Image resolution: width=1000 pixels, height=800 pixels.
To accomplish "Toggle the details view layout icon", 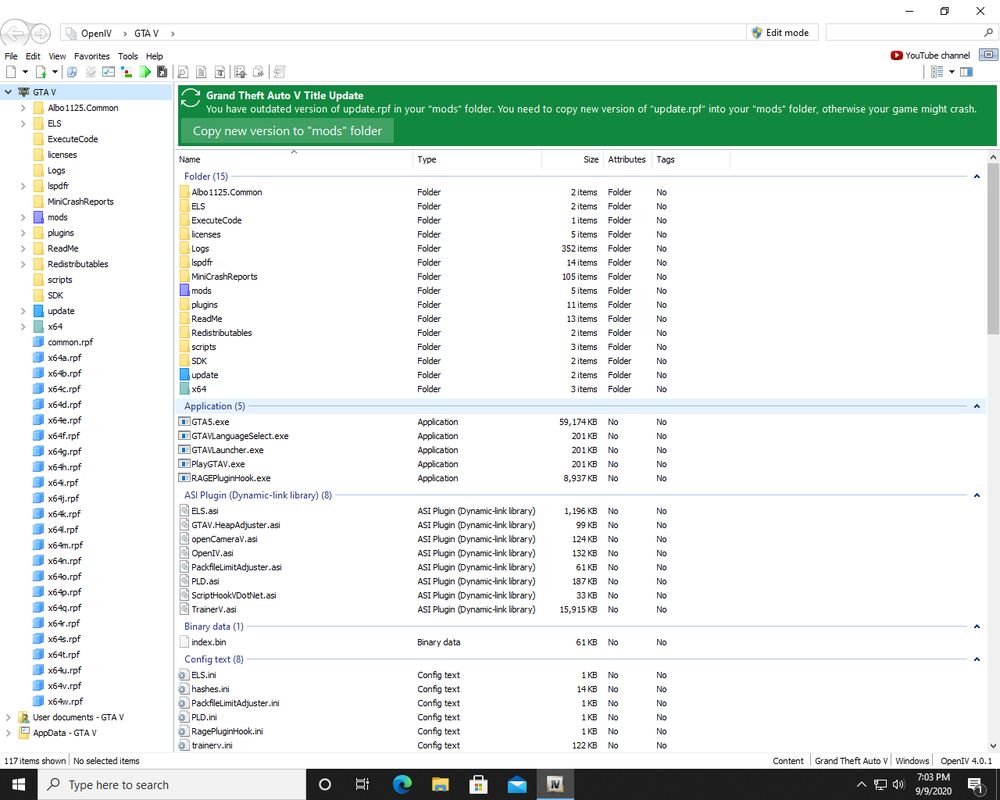I will (938, 72).
